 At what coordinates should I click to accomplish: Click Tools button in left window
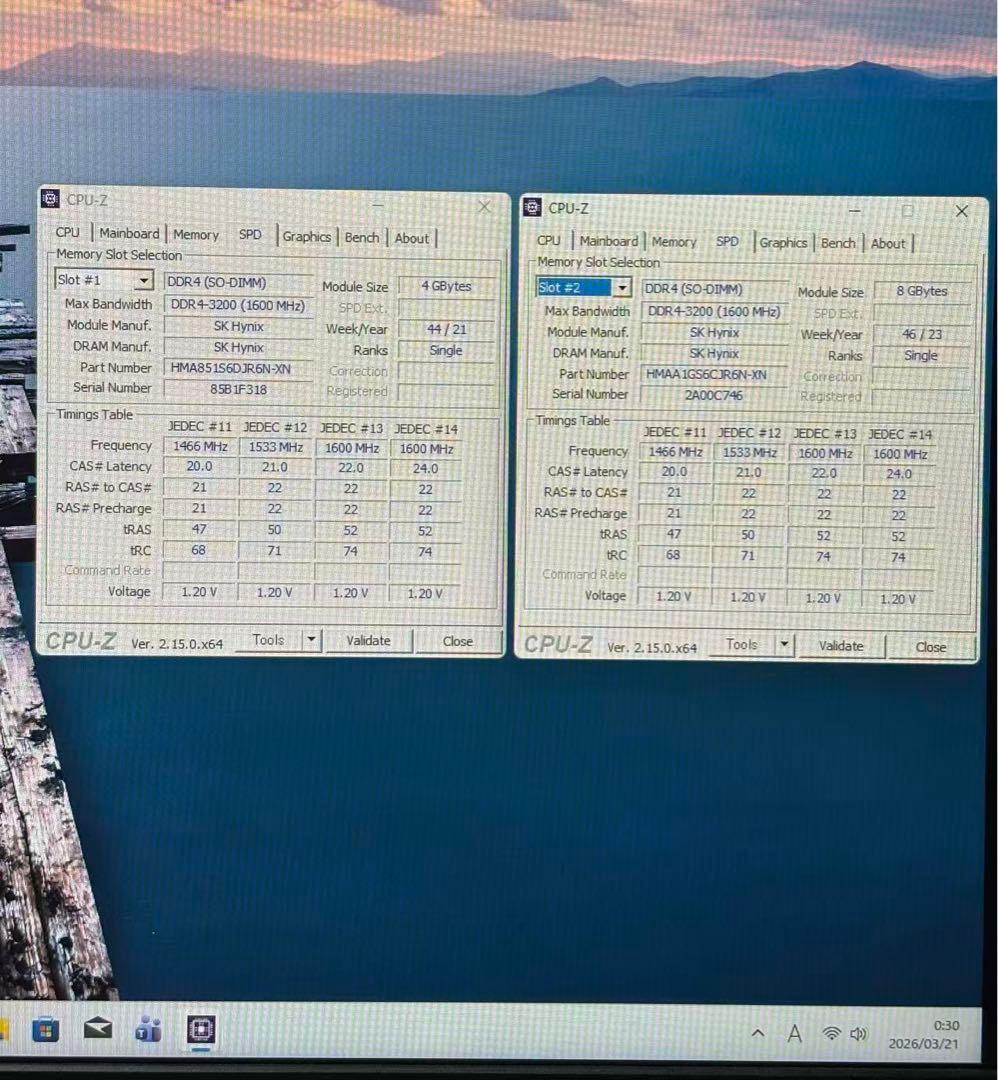point(269,640)
